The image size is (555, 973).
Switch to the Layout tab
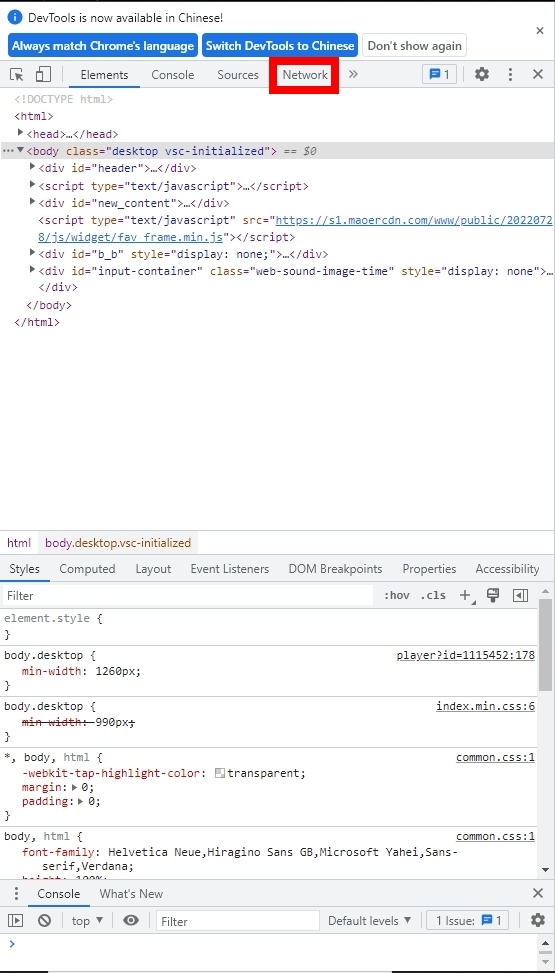pyautogui.click(x=153, y=569)
